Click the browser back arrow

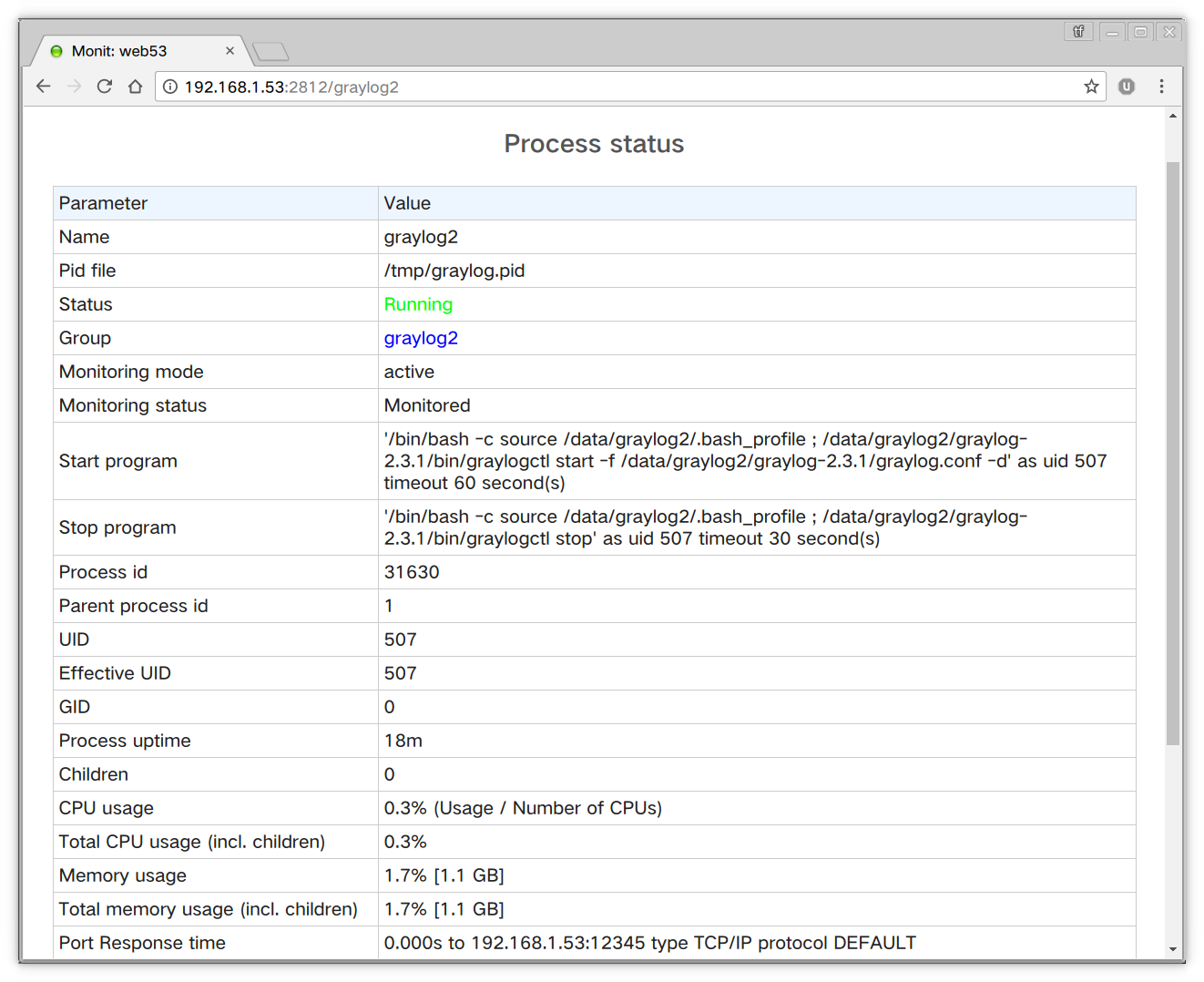pos(43,87)
